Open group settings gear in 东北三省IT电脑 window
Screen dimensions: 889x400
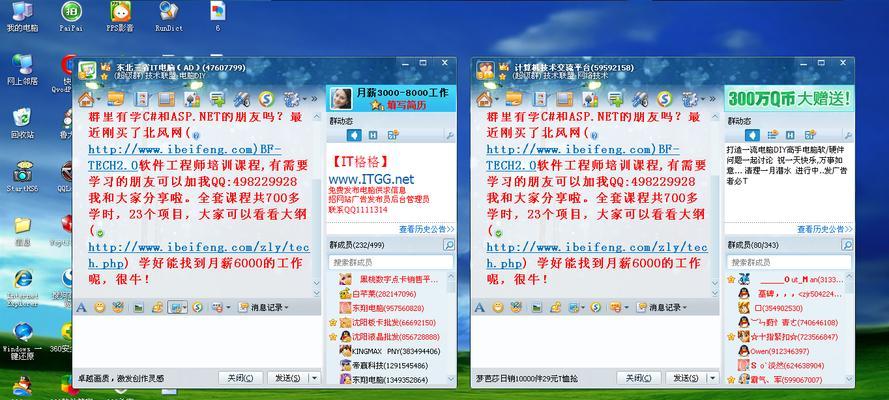pyautogui.click(x=291, y=100)
